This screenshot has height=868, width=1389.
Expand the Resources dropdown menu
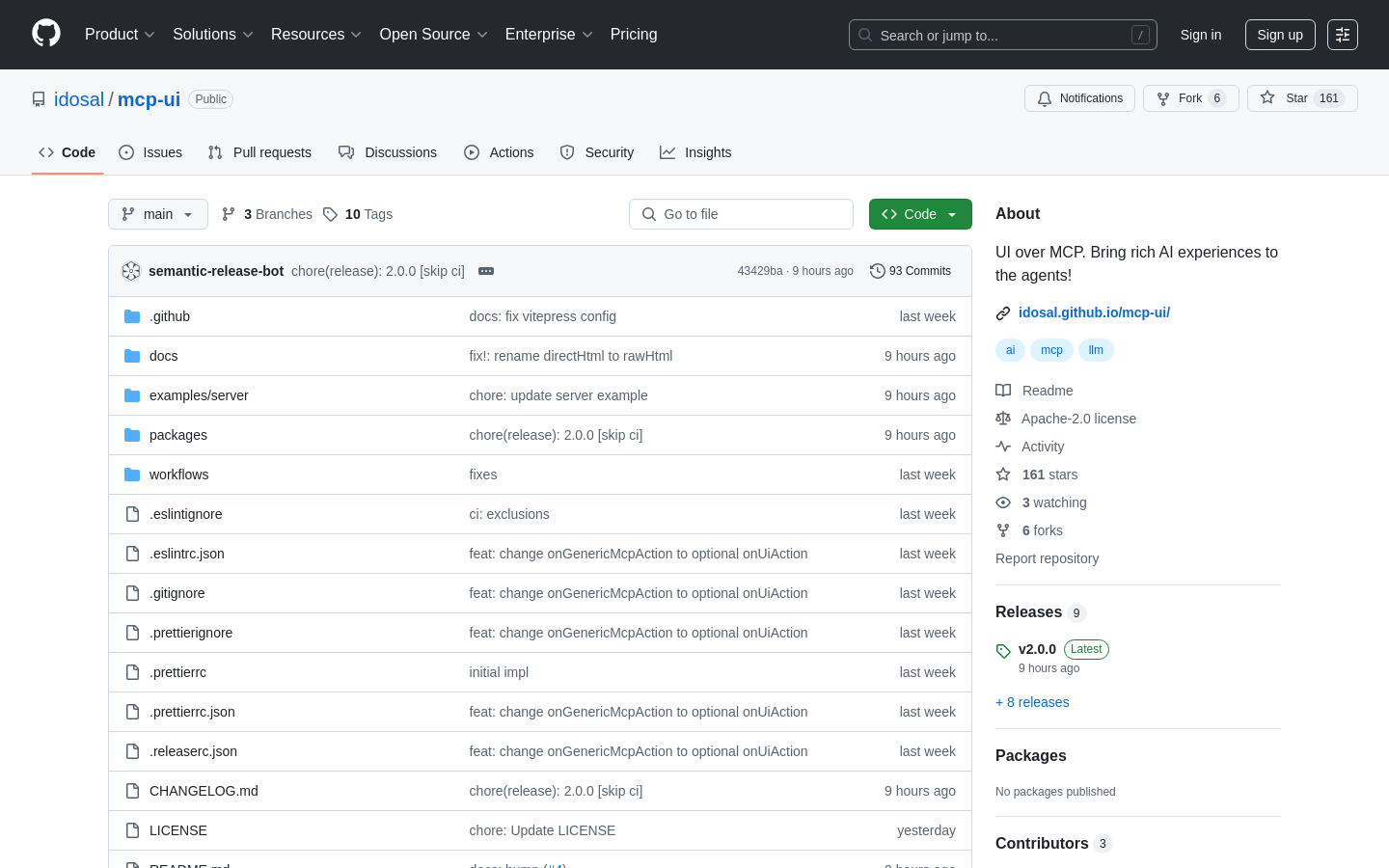[316, 35]
